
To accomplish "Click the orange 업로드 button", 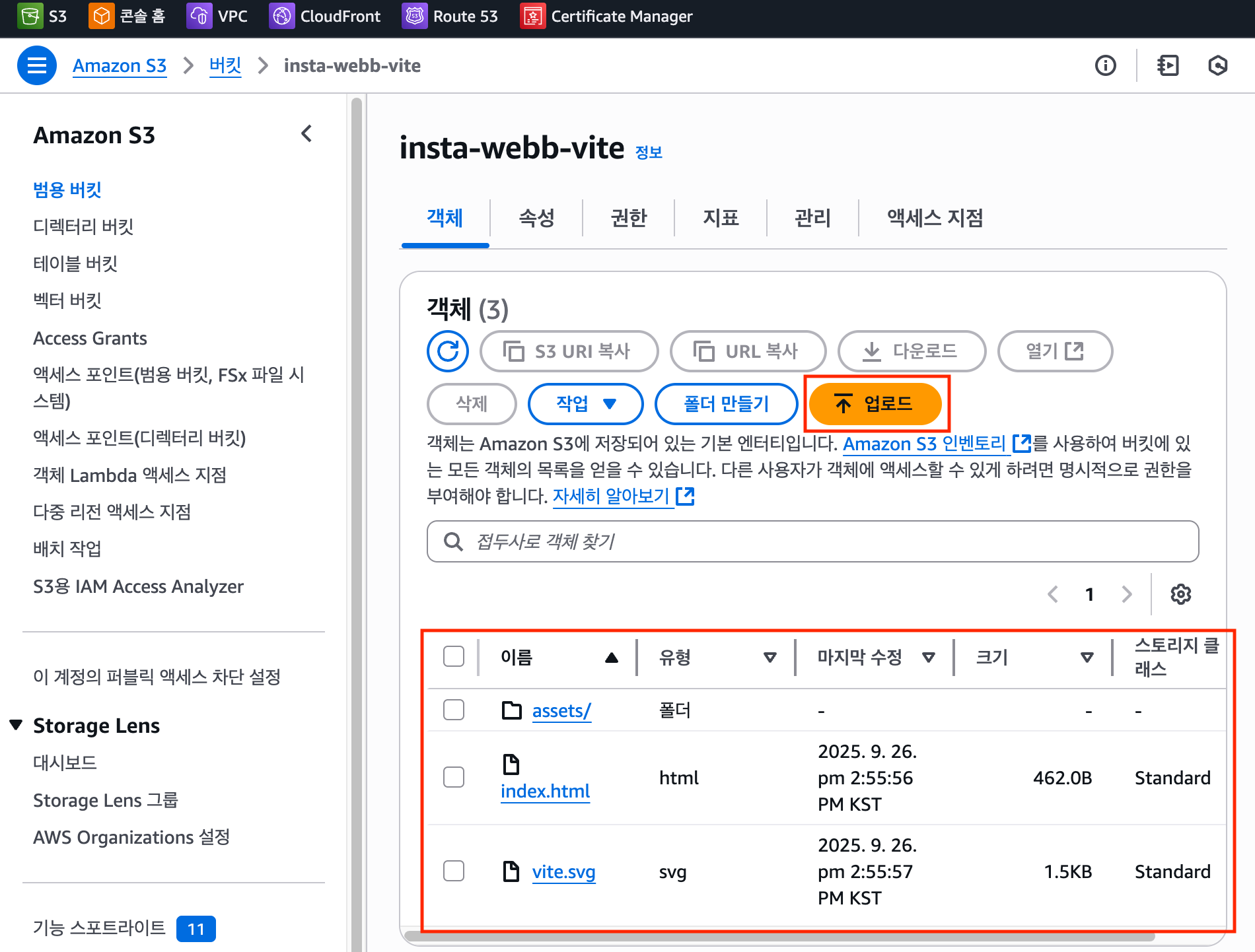I will click(875, 403).
